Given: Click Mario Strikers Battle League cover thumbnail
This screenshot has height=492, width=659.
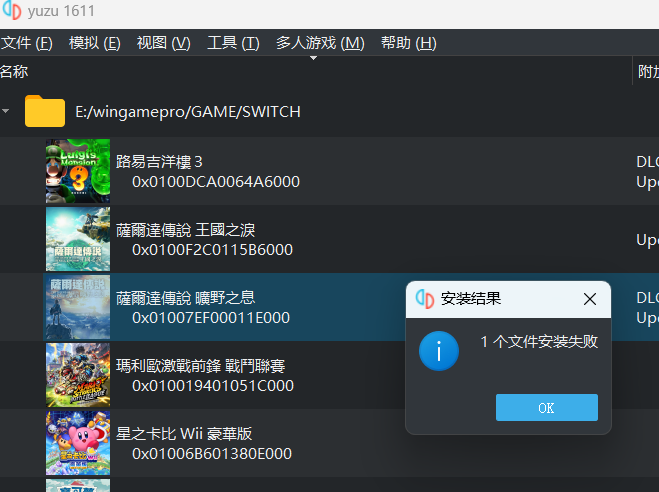Looking at the screenshot, I should point(78,375).
